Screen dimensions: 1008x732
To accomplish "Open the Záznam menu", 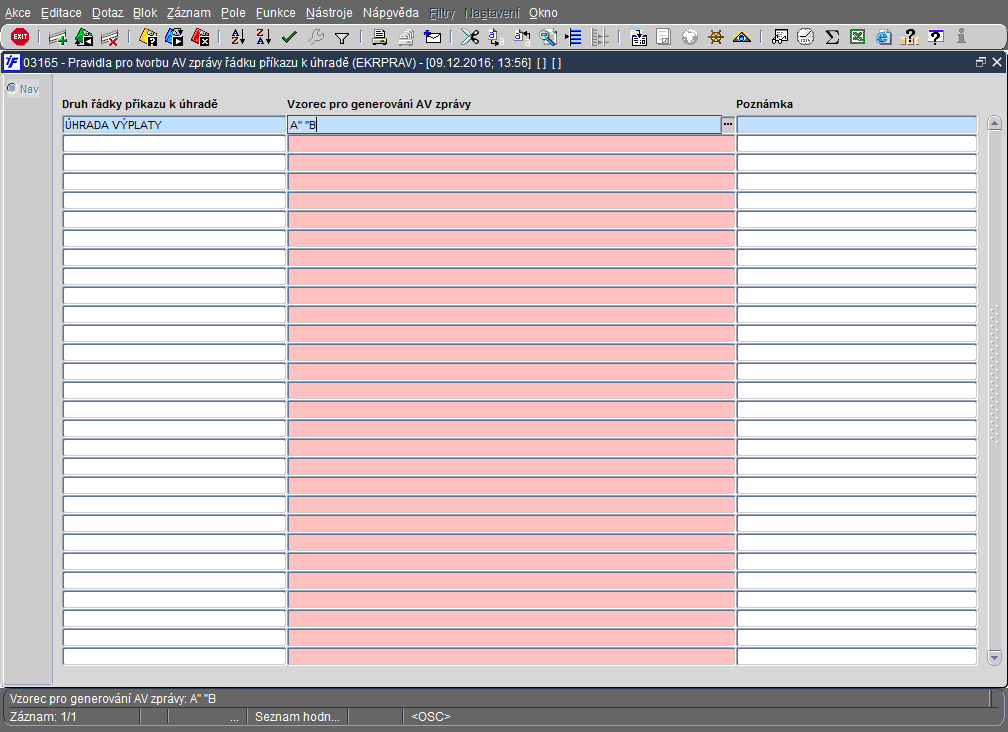I will (188, 13).
